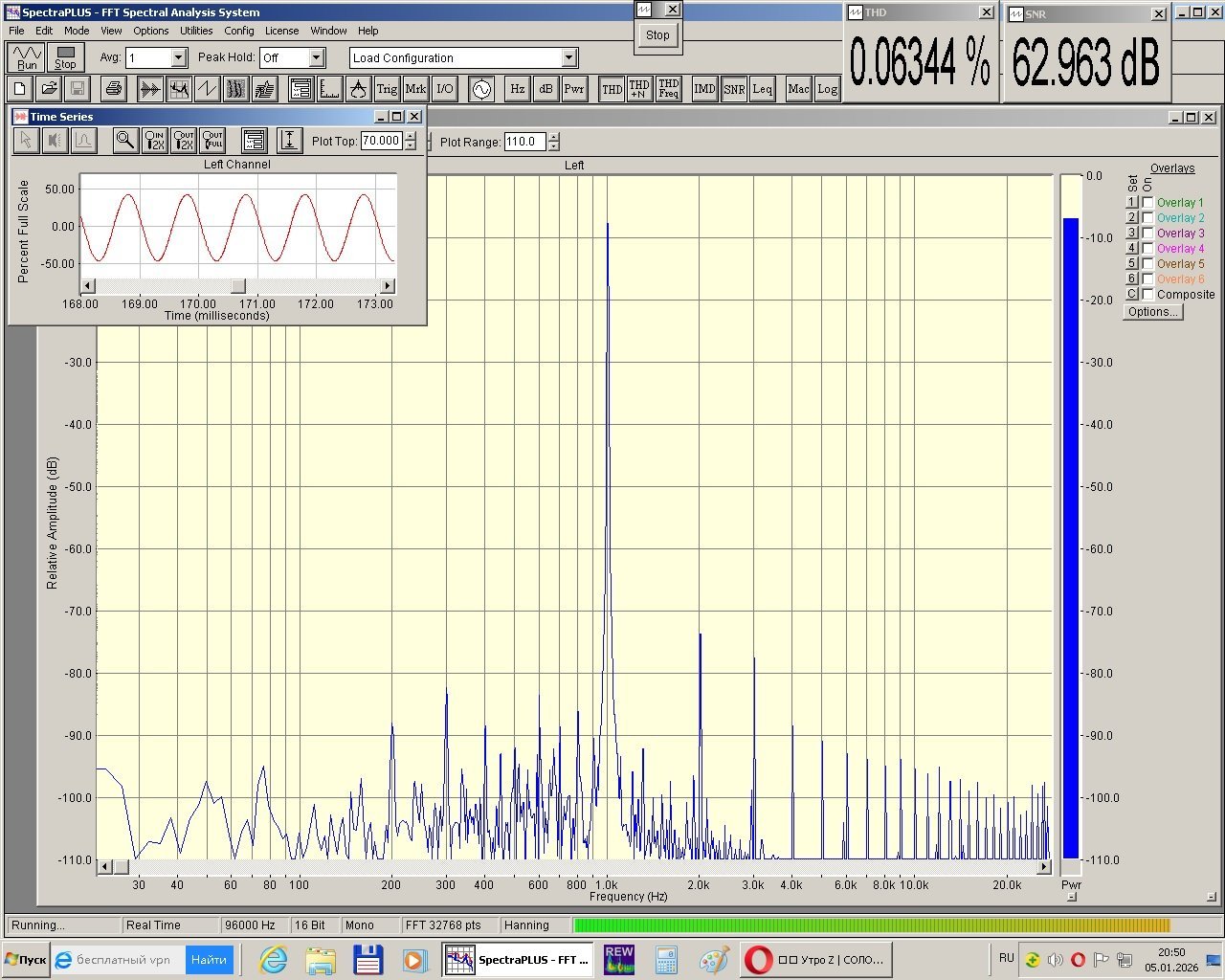Click the magnifier zoom icon in Time Series
This screenshot has height=980, width=1225.
coord(125,141)
